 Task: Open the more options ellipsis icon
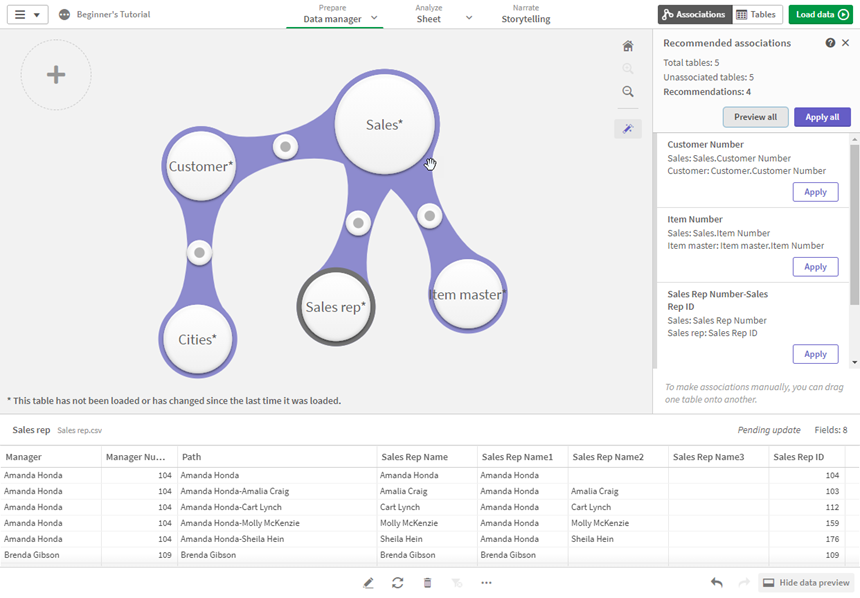486,583
